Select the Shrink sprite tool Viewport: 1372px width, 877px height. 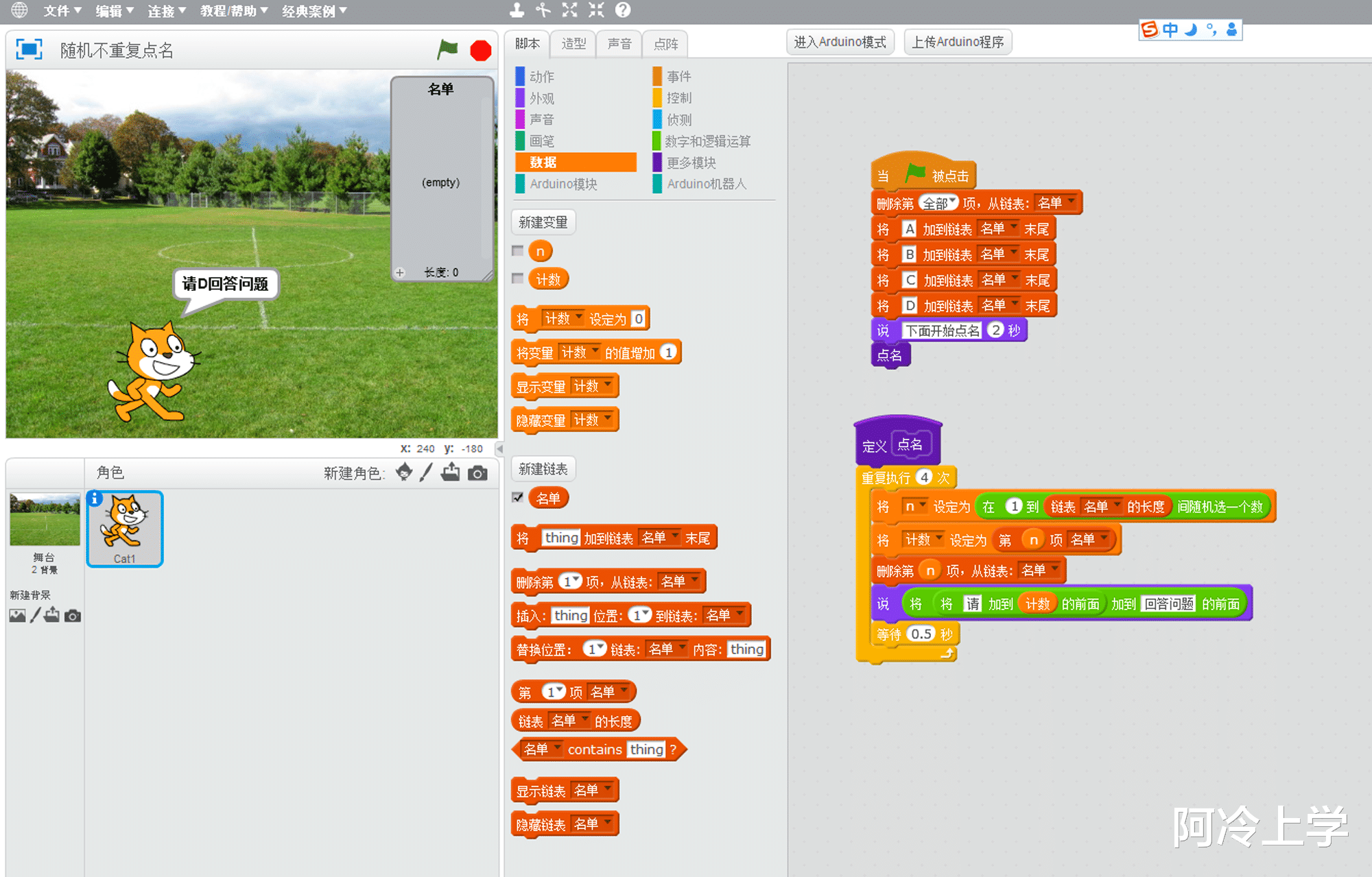click(596, 10)
